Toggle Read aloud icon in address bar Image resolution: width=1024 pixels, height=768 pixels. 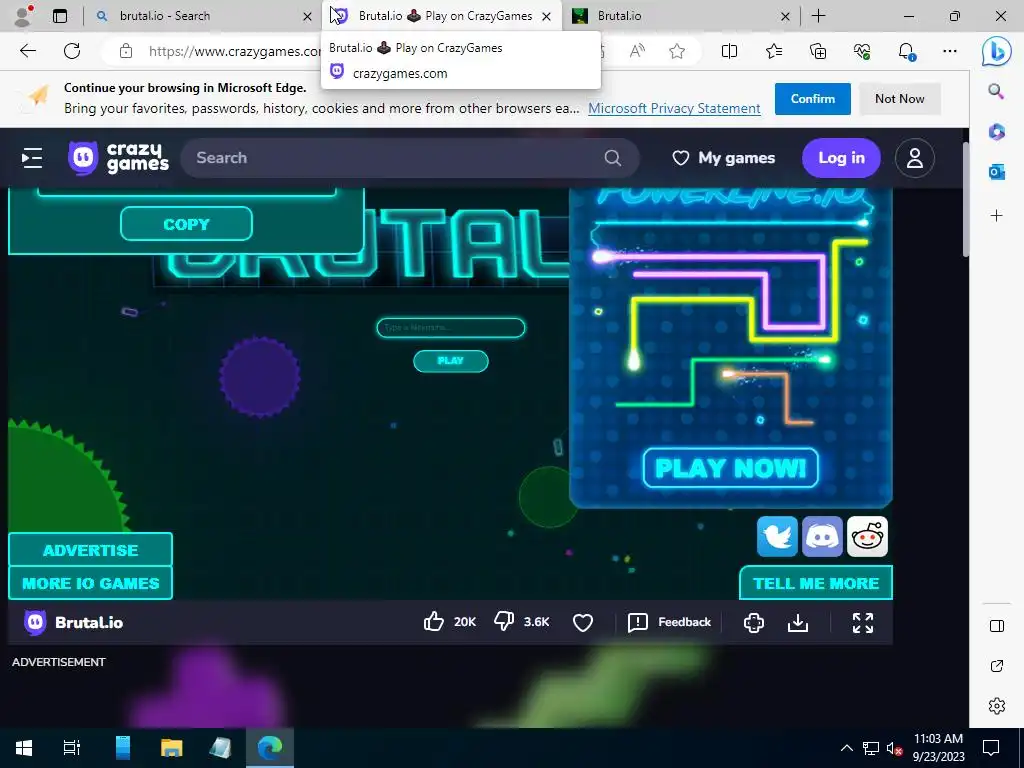[637, 51]
